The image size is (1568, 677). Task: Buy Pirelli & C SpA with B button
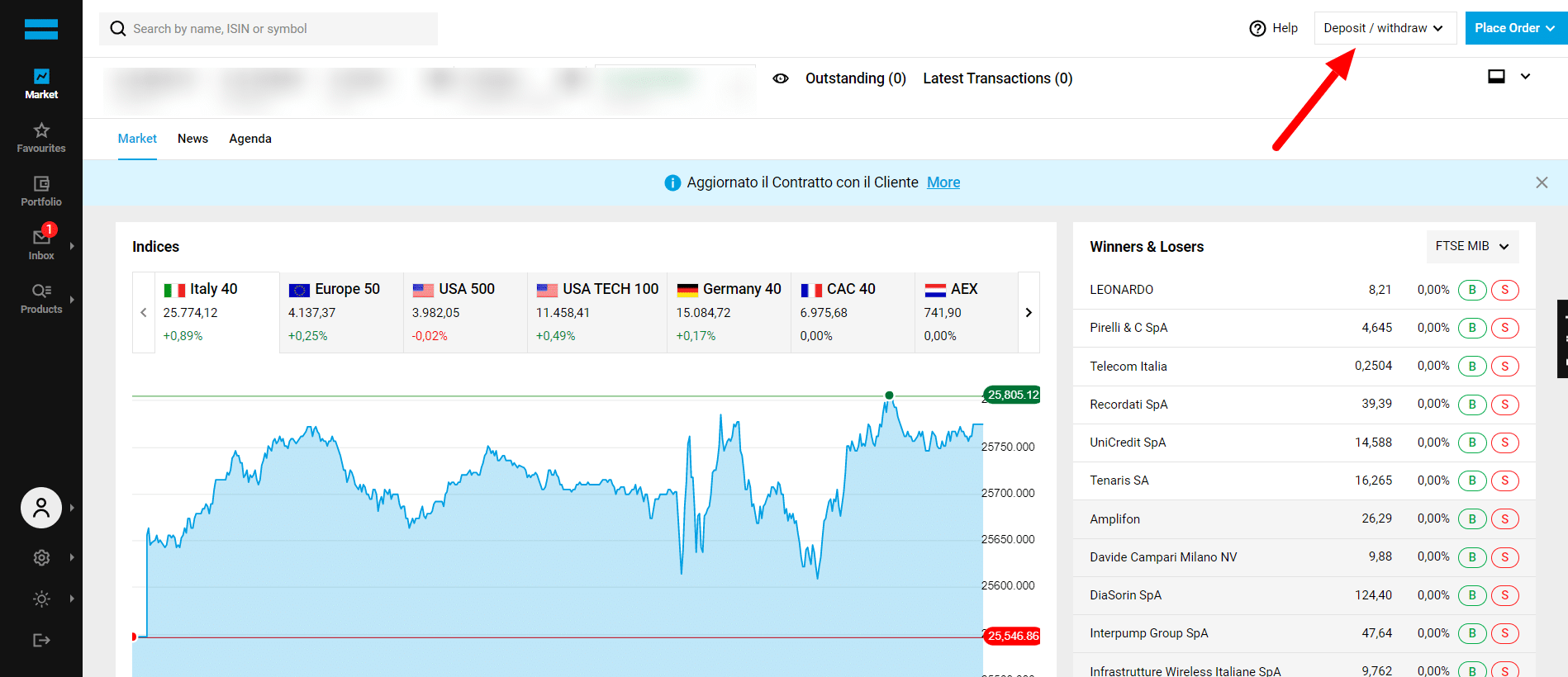click(1472, 328)
